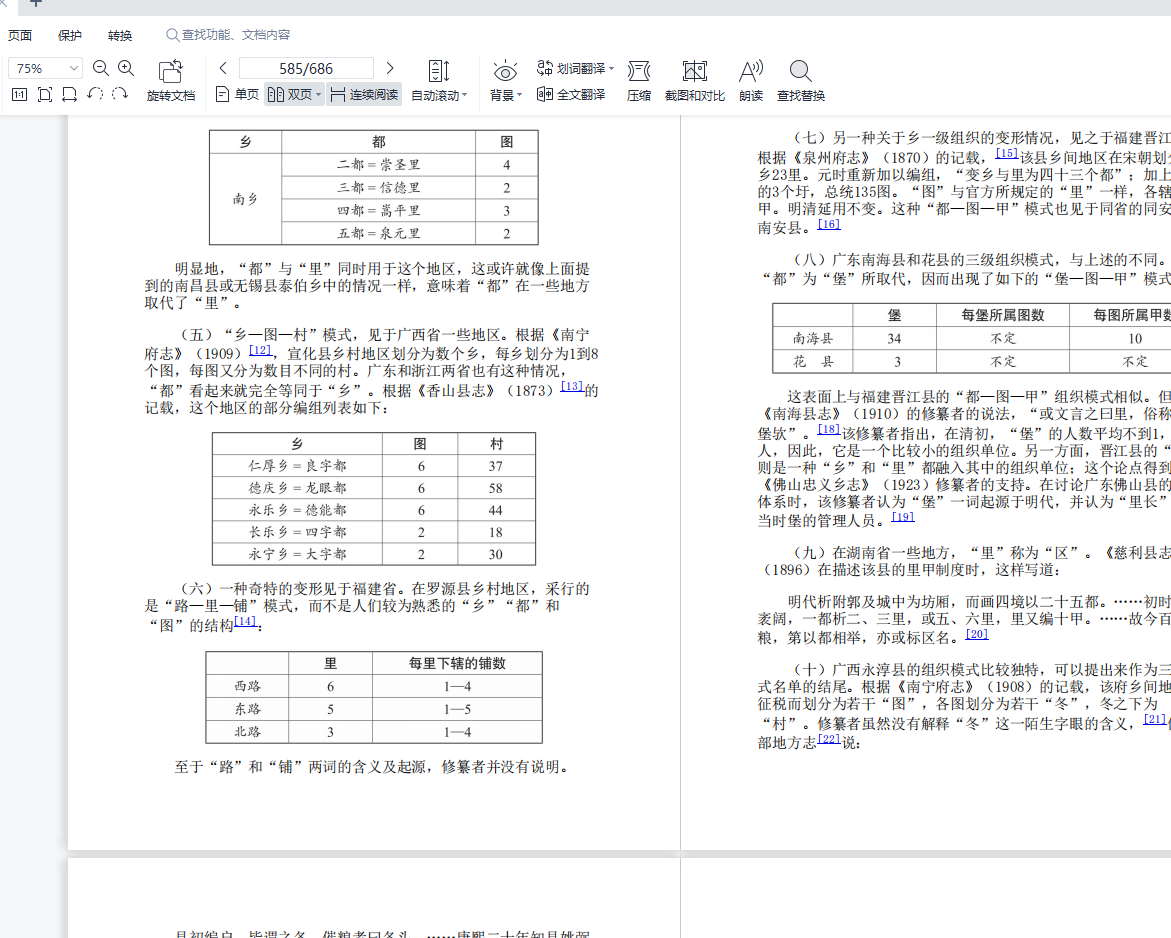Click table cell 仁厚乡＝良字都
Image resolution: width=1171 pixels, height=938 pixels.
297,466
